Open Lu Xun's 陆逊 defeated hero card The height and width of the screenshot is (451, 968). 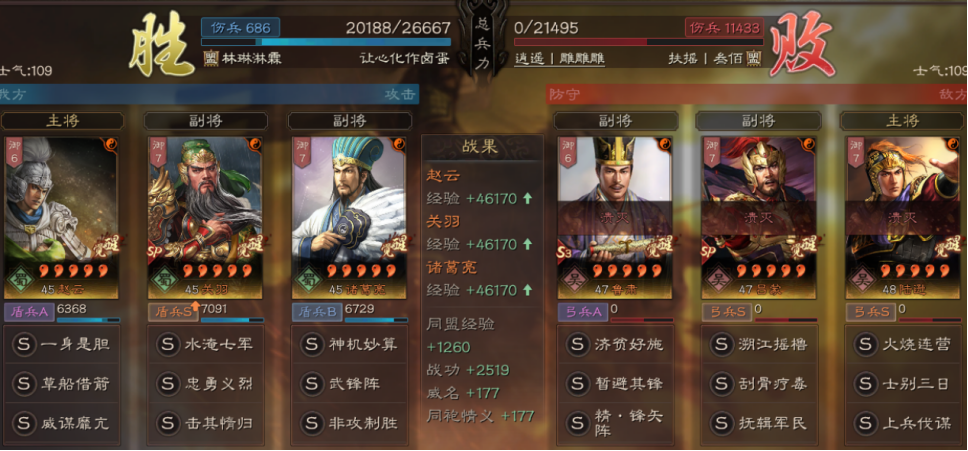(903, 217)
